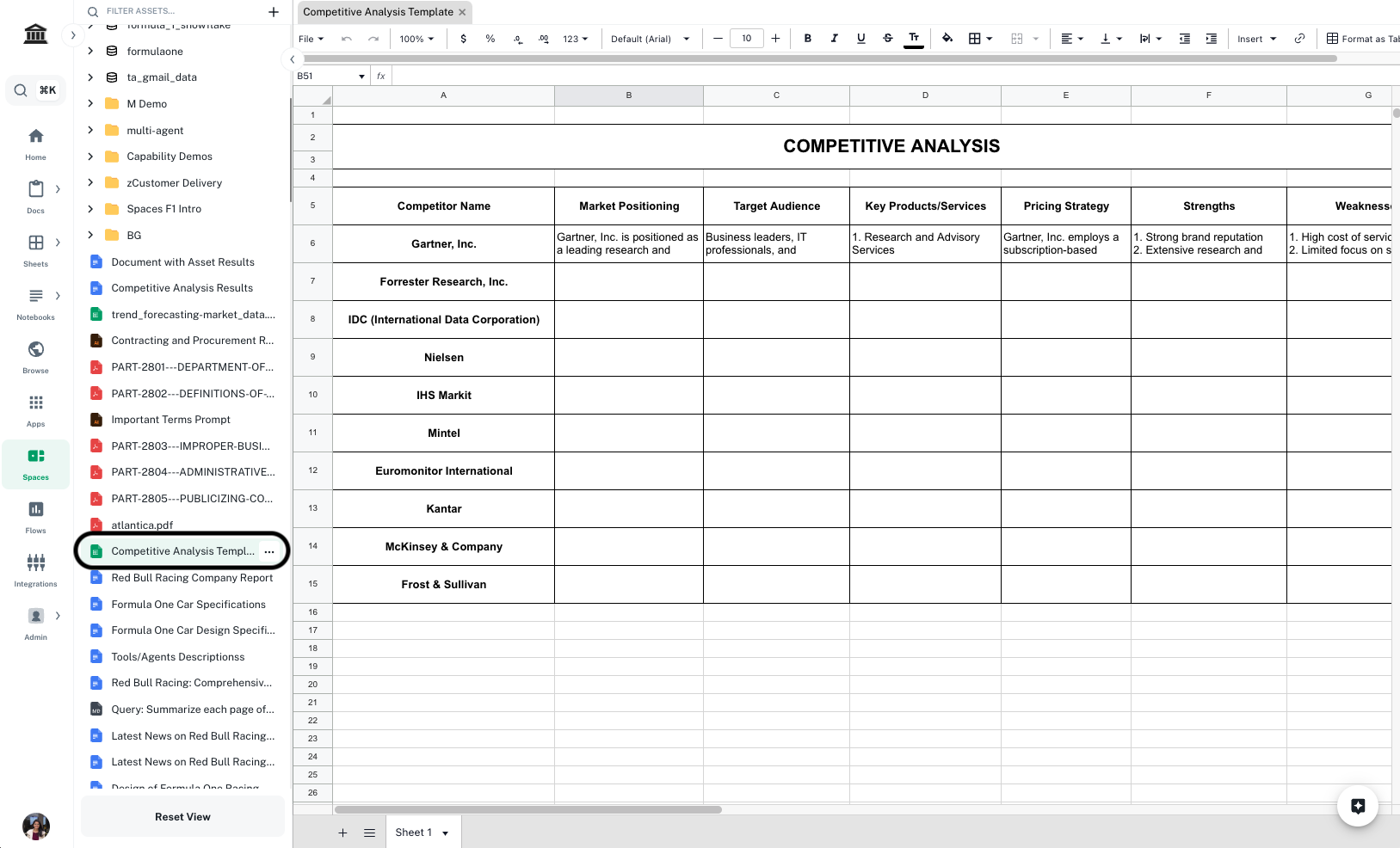Expand the M Demo folder
1400x848 pixels.
90,103
